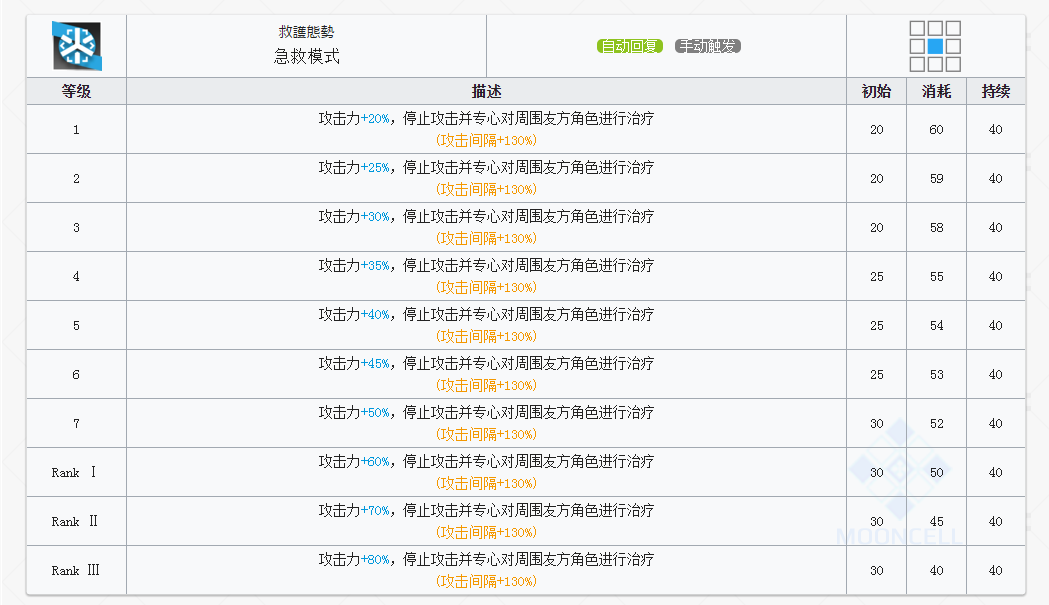1049x605 pixels.
Task: Click the 描述 column header
Action: click(486, 91)
